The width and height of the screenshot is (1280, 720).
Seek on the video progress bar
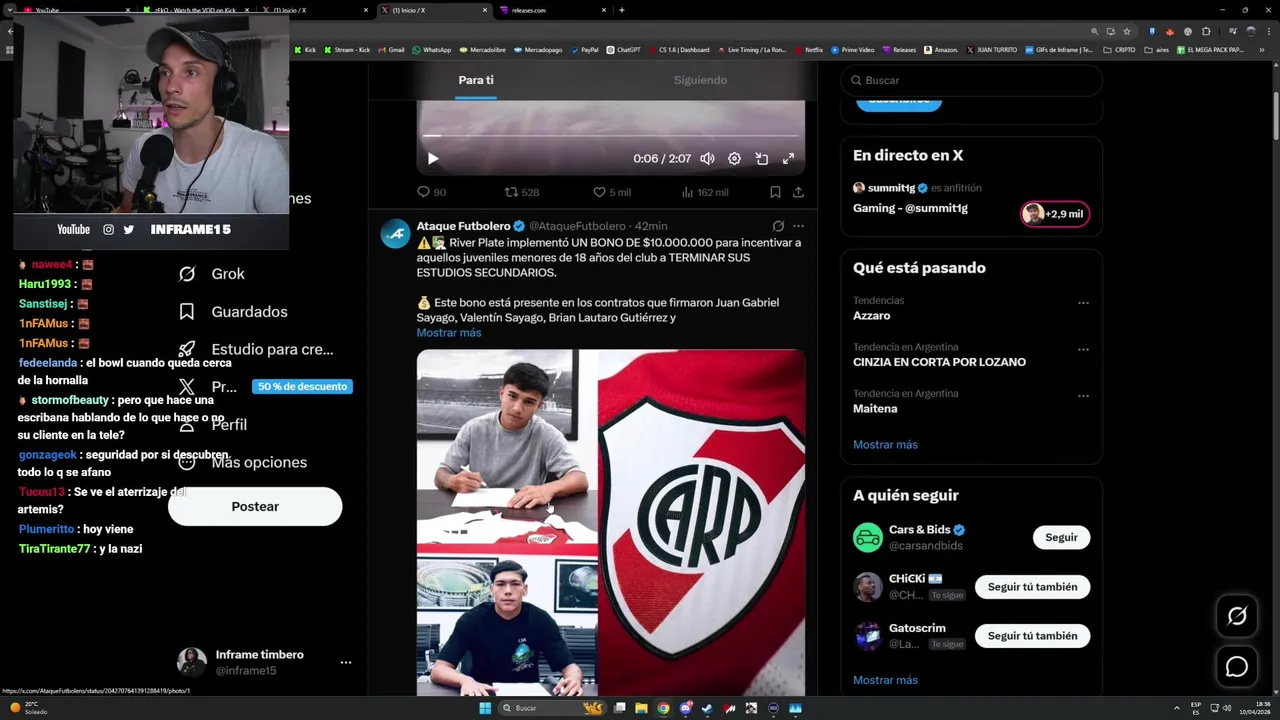[610, 135]
